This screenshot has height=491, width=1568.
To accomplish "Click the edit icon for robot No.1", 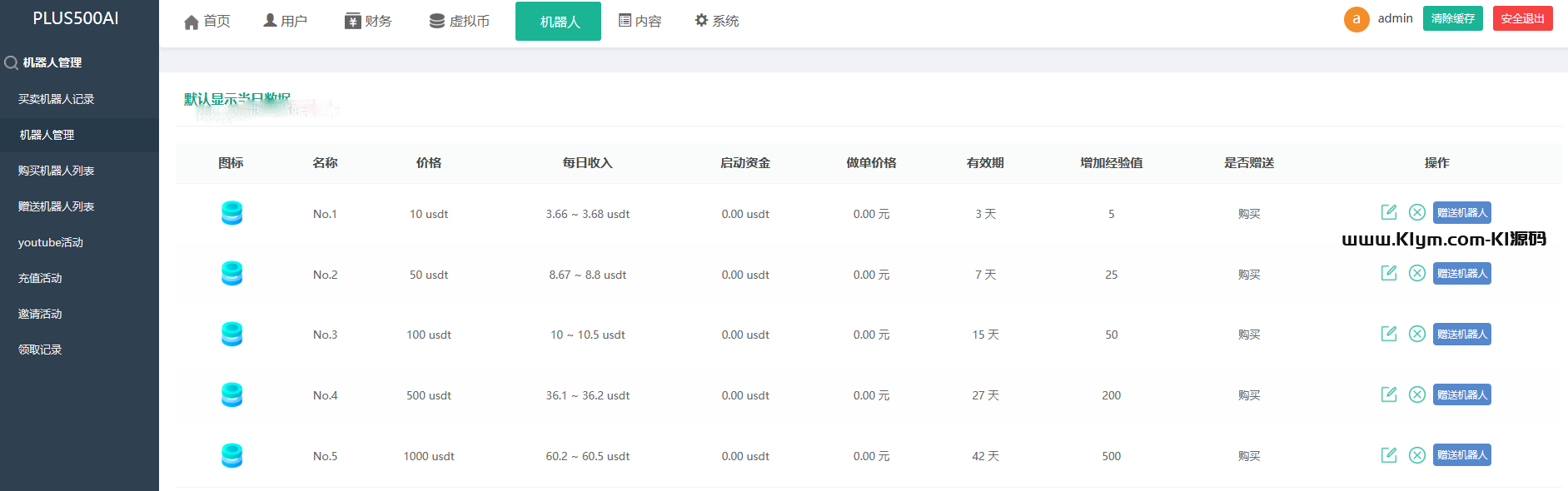I will tap(1388, 212).
